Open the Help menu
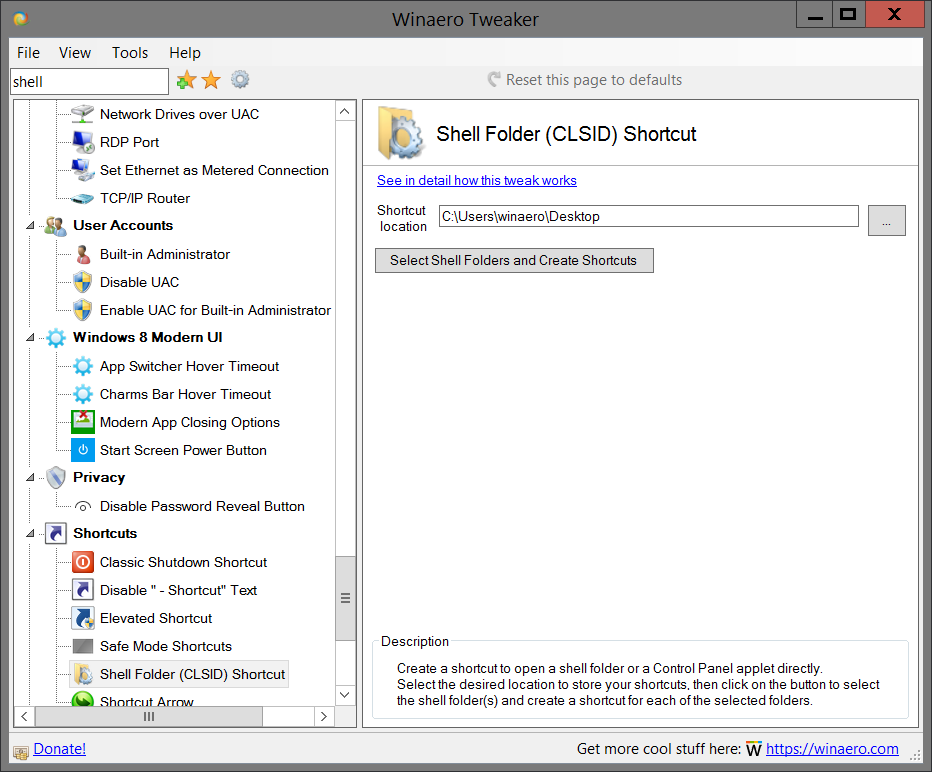 click(185, 53)
